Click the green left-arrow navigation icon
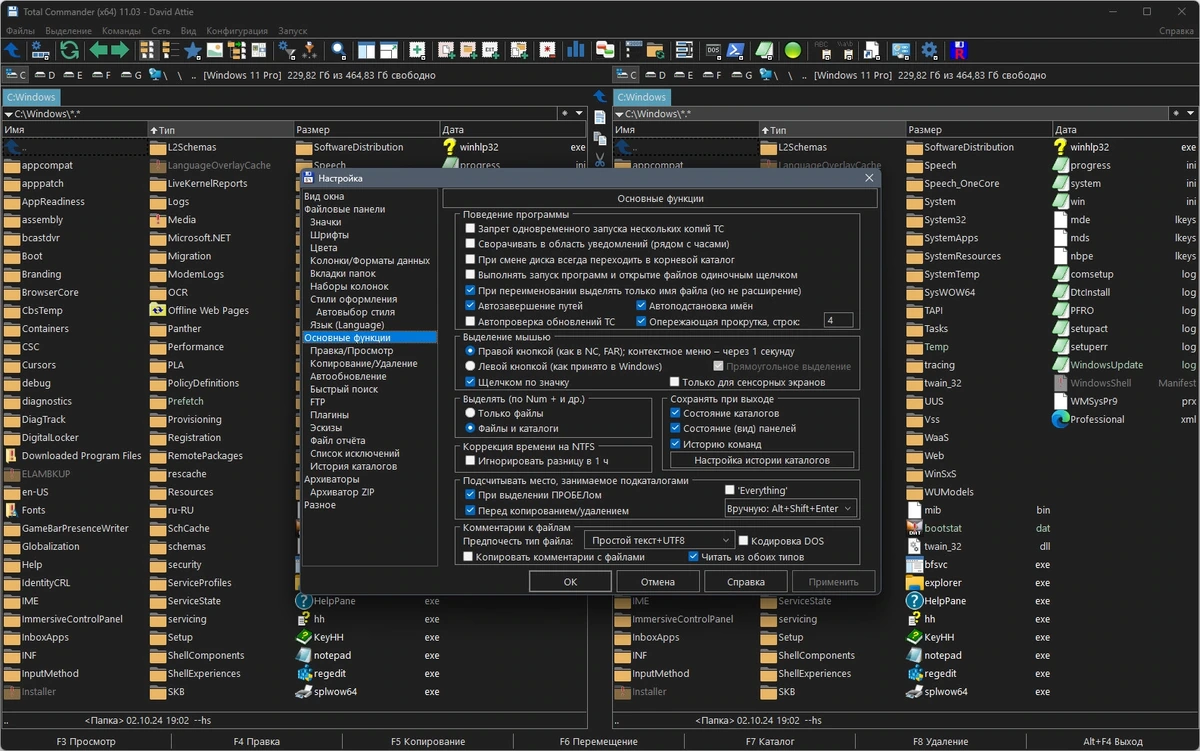The width and height of the screenshot is (1200, 751). (x=97, y=50)
